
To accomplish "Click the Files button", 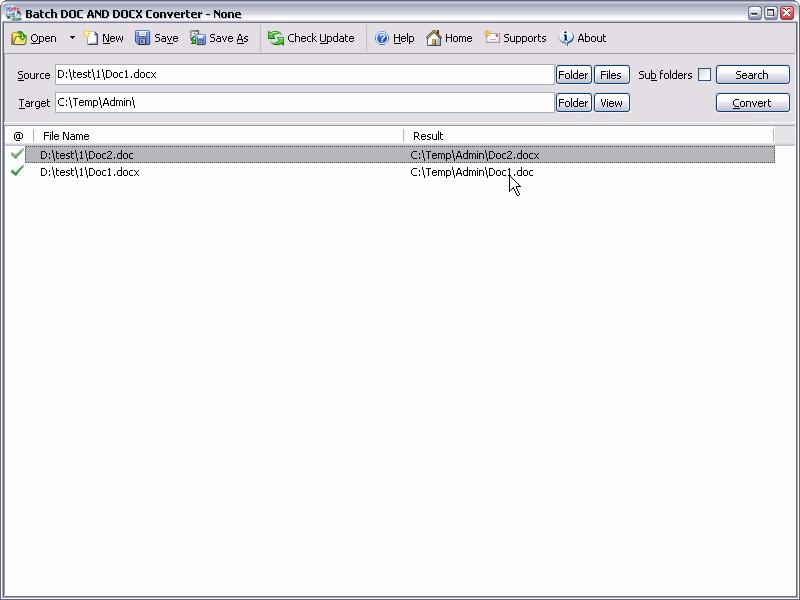I will tap(611, 74).
